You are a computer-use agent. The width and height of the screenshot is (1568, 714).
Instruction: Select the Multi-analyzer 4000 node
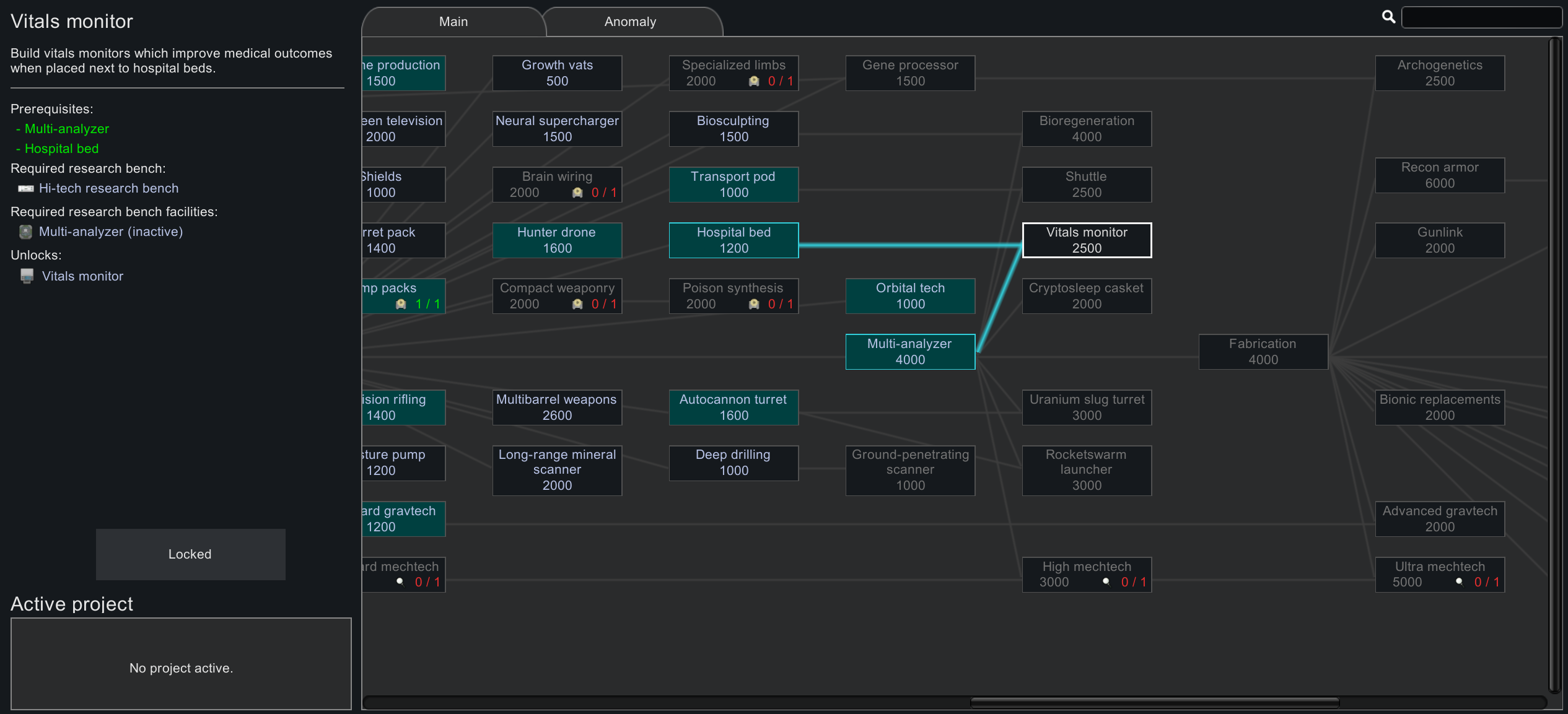click(x=910, y=352)
